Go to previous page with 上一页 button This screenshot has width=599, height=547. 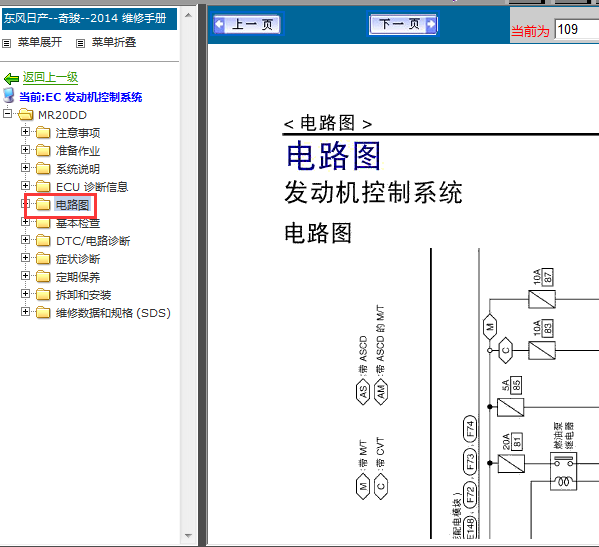point(247,24)
